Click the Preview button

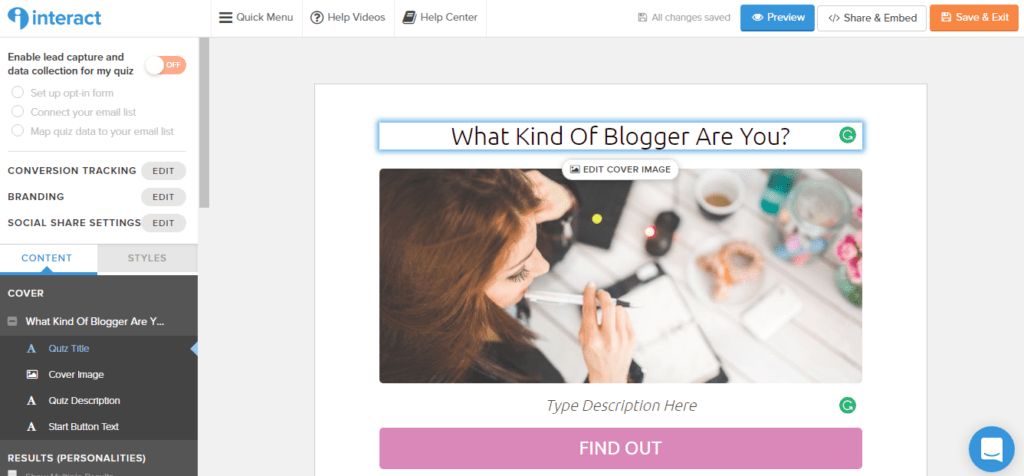coord(777,18)
